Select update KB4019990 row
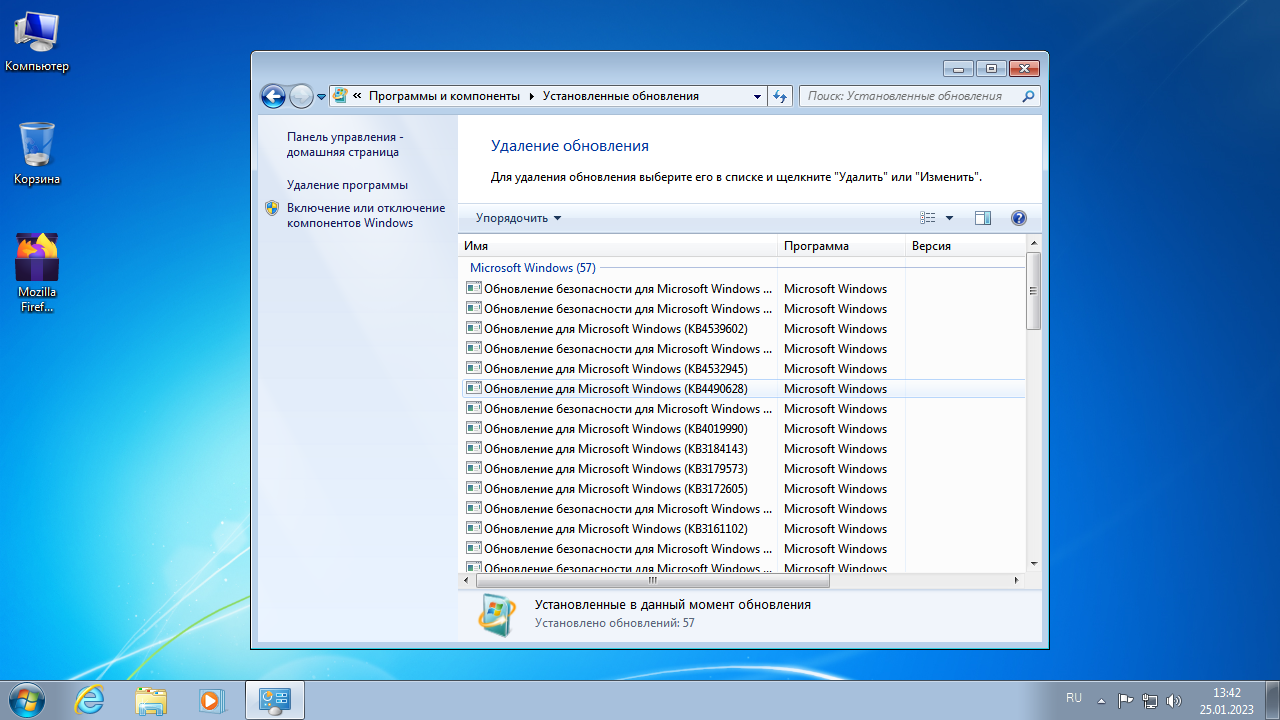 point(742,429)
